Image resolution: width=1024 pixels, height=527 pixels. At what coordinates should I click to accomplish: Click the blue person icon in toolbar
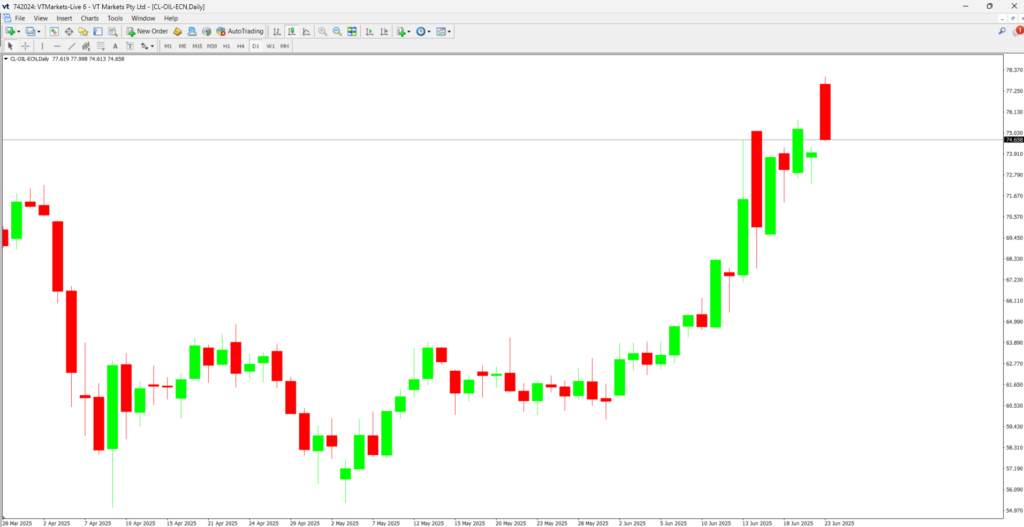(x=192, y=31)
